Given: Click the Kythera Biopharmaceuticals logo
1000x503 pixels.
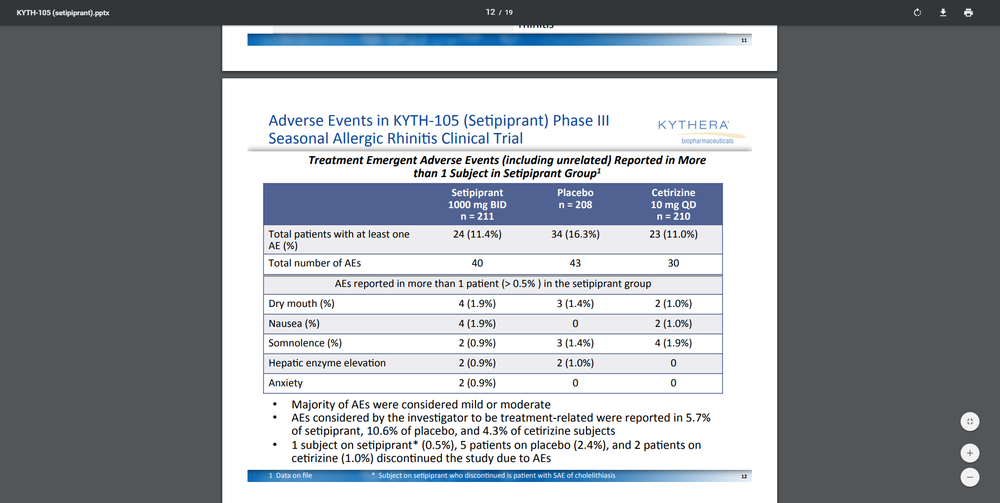Looking at the screenshot, I should point(693,130).
